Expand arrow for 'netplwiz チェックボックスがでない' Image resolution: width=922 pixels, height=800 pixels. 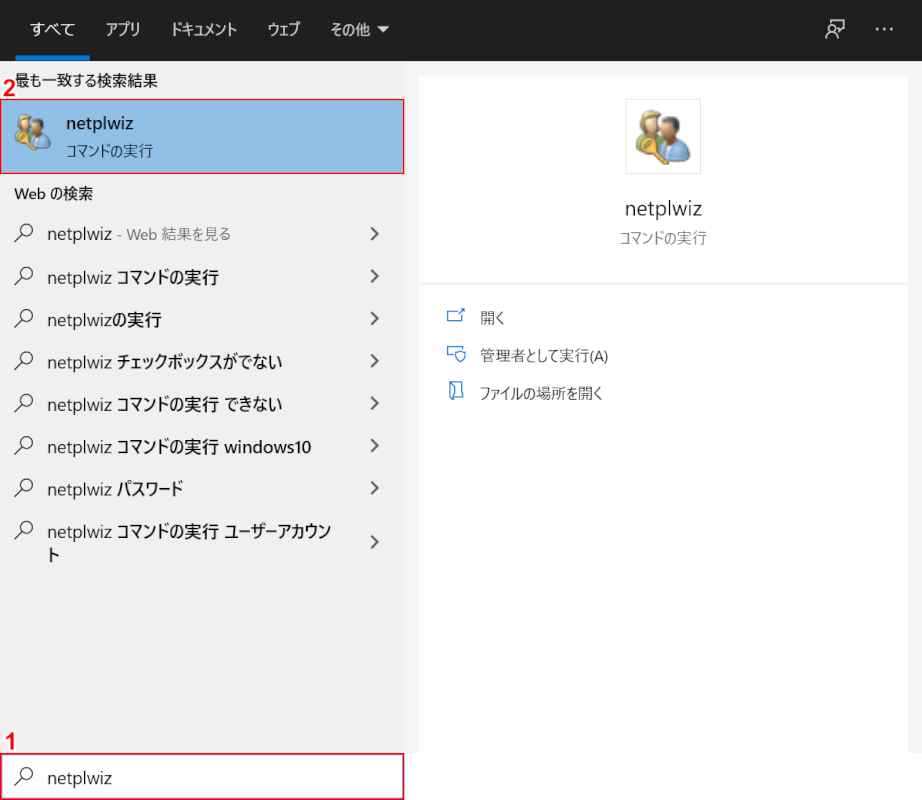tap(374, 362)
